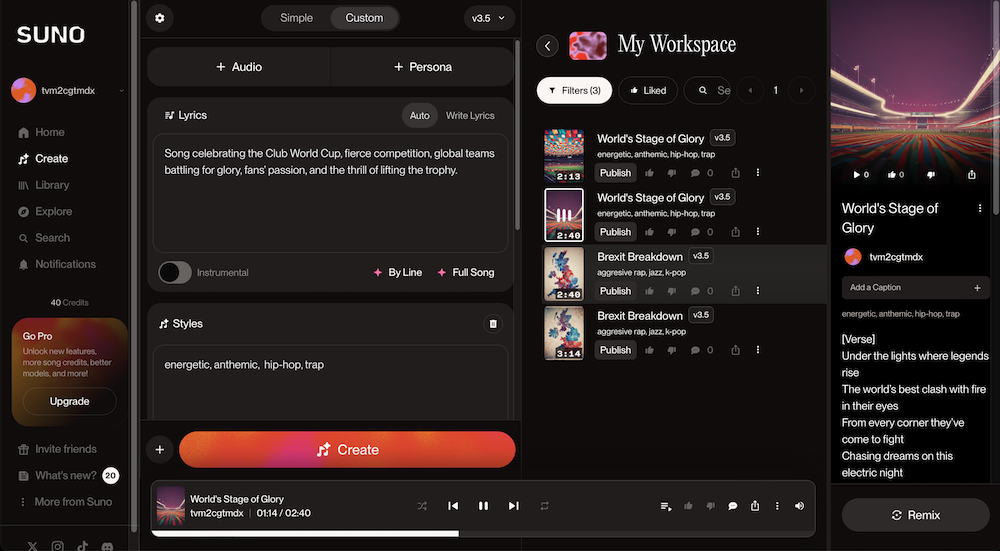Delete styles with the trash icon
The width and height of the screenshot is (1000, 551).
[493, 324]
